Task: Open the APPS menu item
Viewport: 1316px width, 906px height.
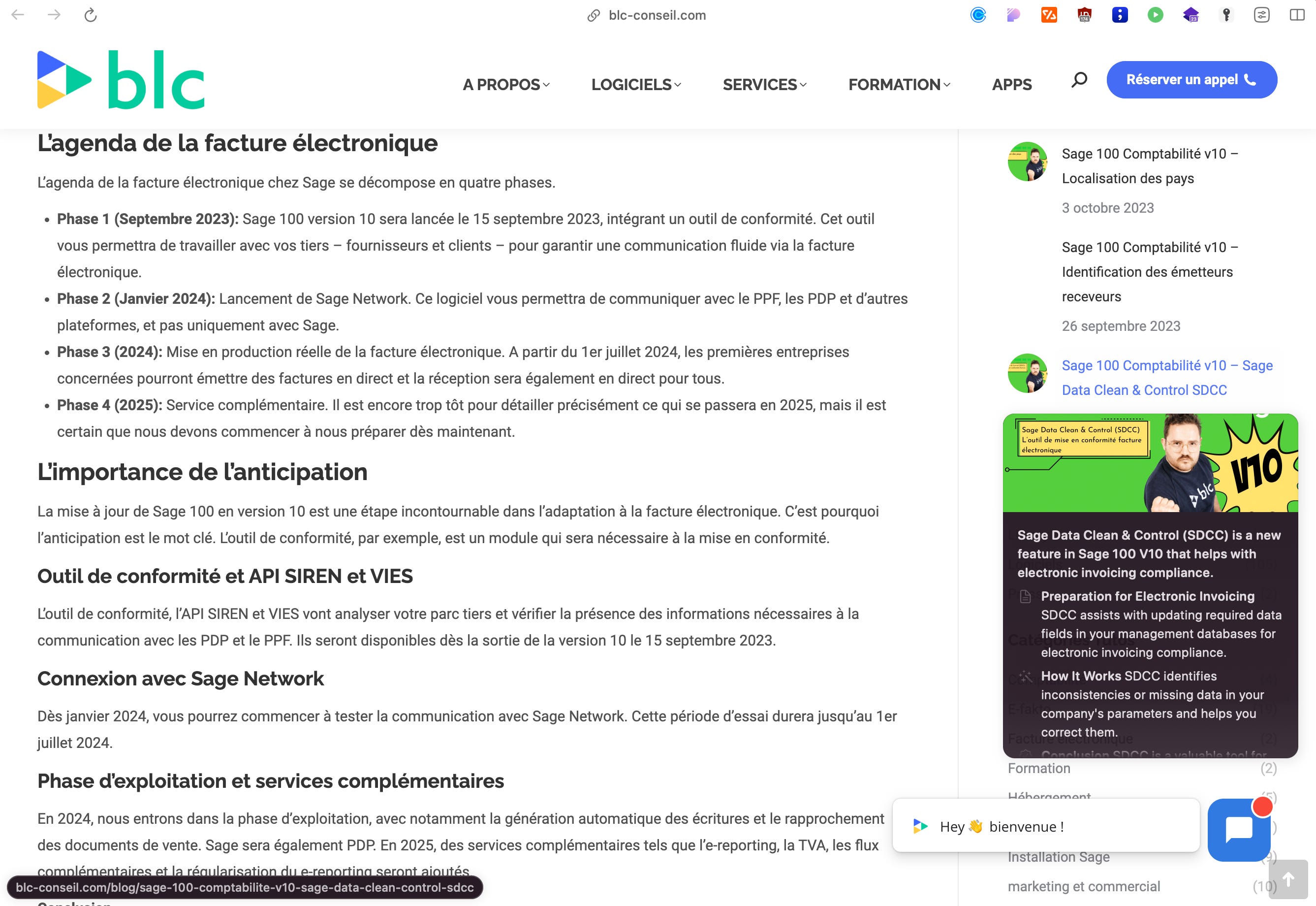Action: (x=1011, y=85)
